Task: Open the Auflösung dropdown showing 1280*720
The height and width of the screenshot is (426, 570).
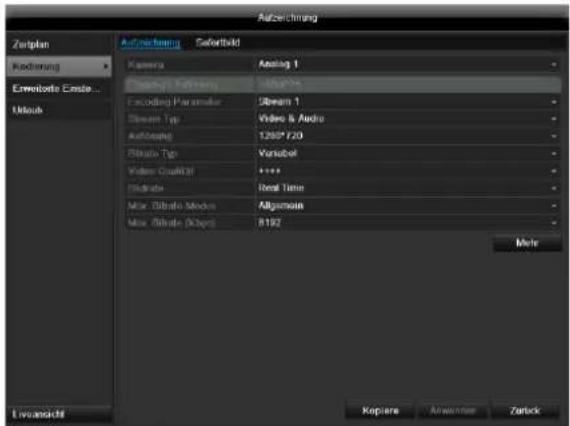Action: pos(408,136)
